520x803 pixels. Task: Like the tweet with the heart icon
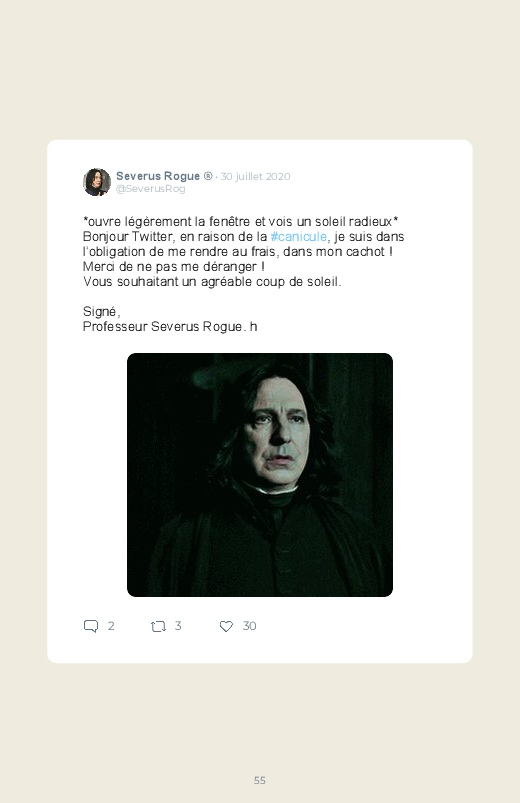click(226, 626)
